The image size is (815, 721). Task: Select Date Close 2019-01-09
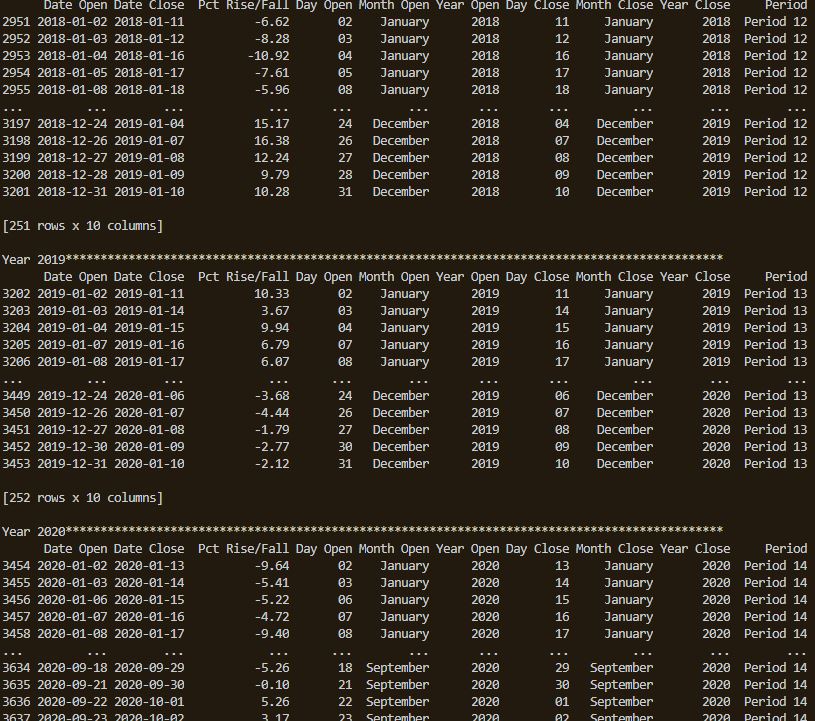point(149,175)
